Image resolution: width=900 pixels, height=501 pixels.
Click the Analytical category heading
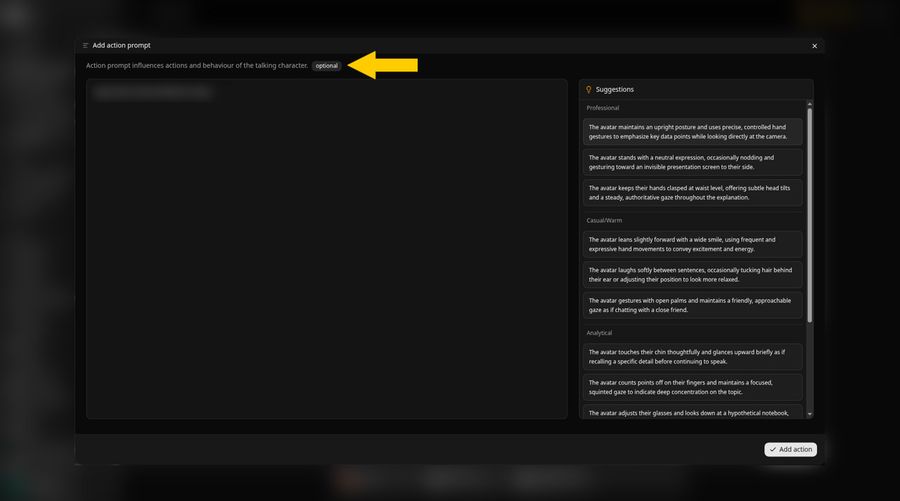click(599, 333)
